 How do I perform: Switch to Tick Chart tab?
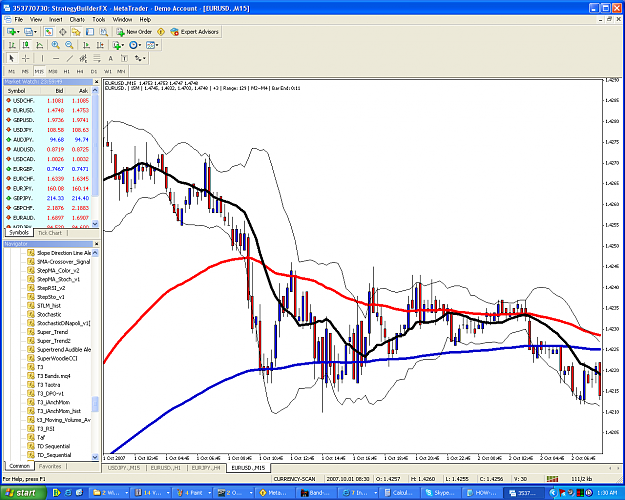coord(50,233)
